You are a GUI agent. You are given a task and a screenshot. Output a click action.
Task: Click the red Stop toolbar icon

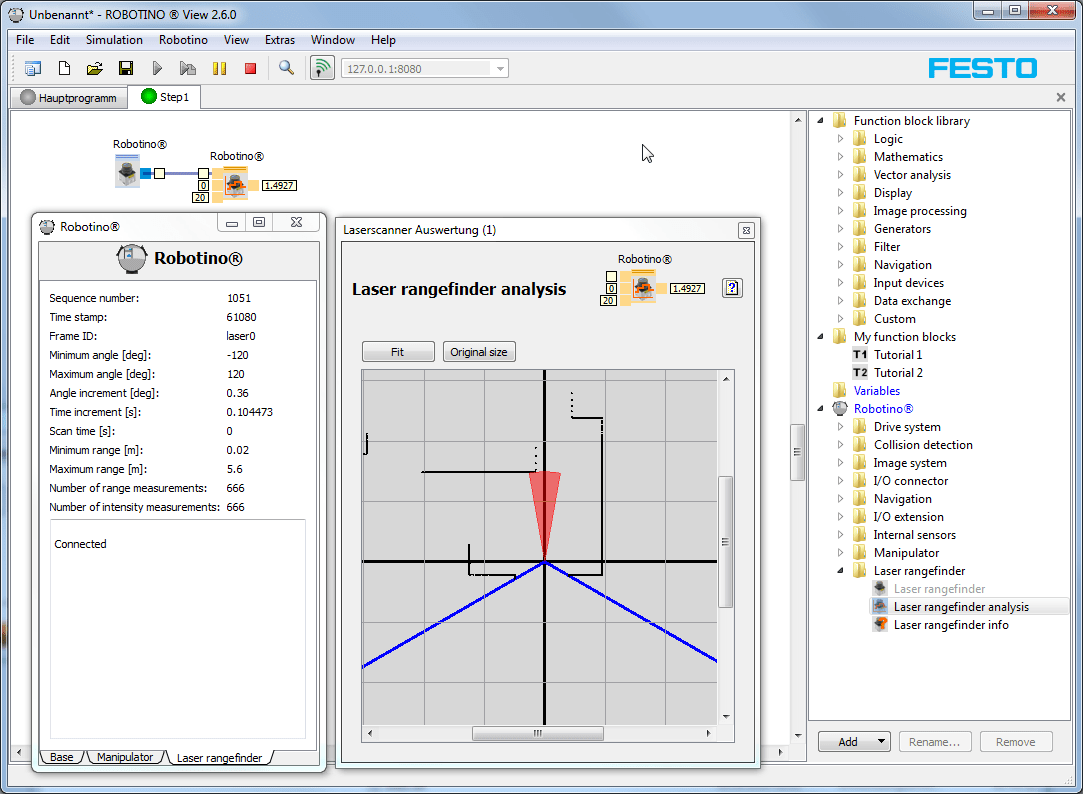[251, 68]
